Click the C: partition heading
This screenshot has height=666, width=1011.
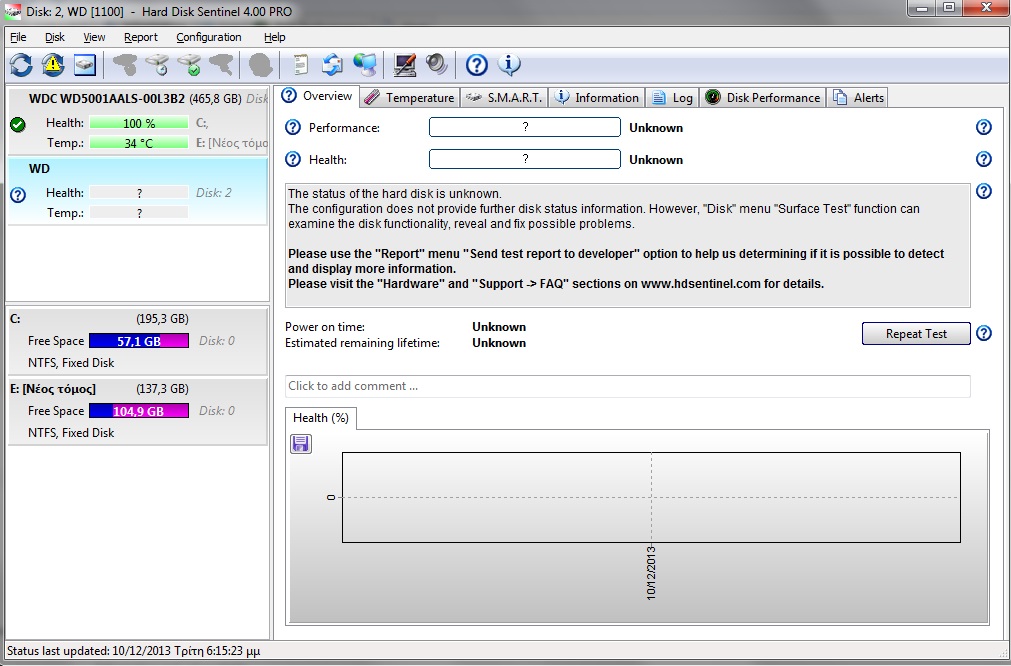(15, 318)
